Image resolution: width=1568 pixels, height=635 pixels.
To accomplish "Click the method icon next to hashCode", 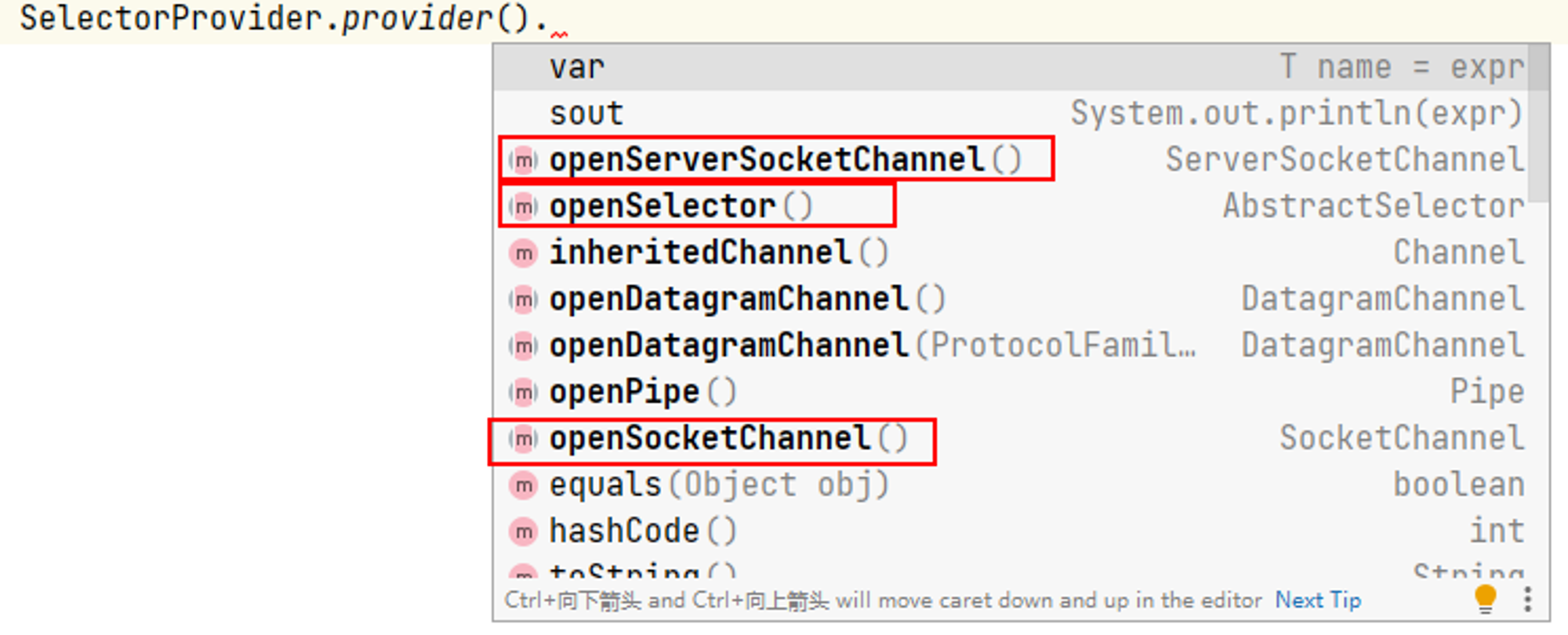I will click(523, 532).
